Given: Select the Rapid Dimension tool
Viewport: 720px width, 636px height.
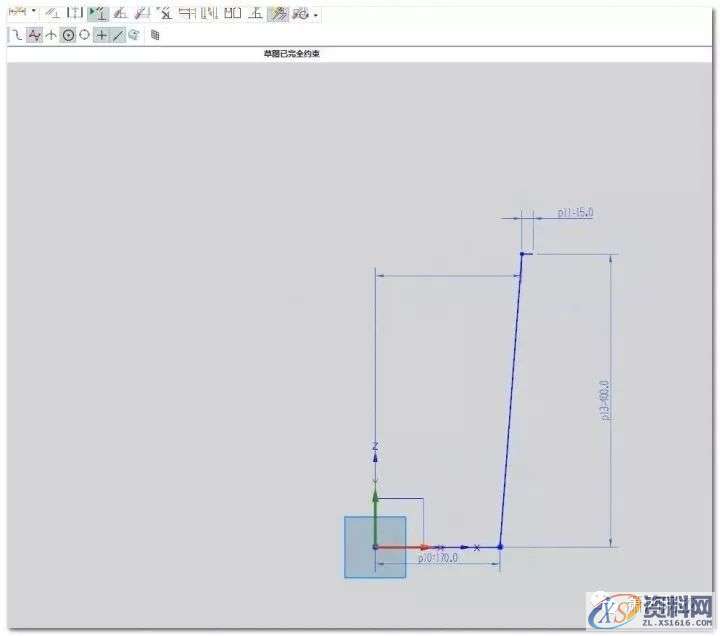Looking at the screenshot, I should (x=17, y=13).
